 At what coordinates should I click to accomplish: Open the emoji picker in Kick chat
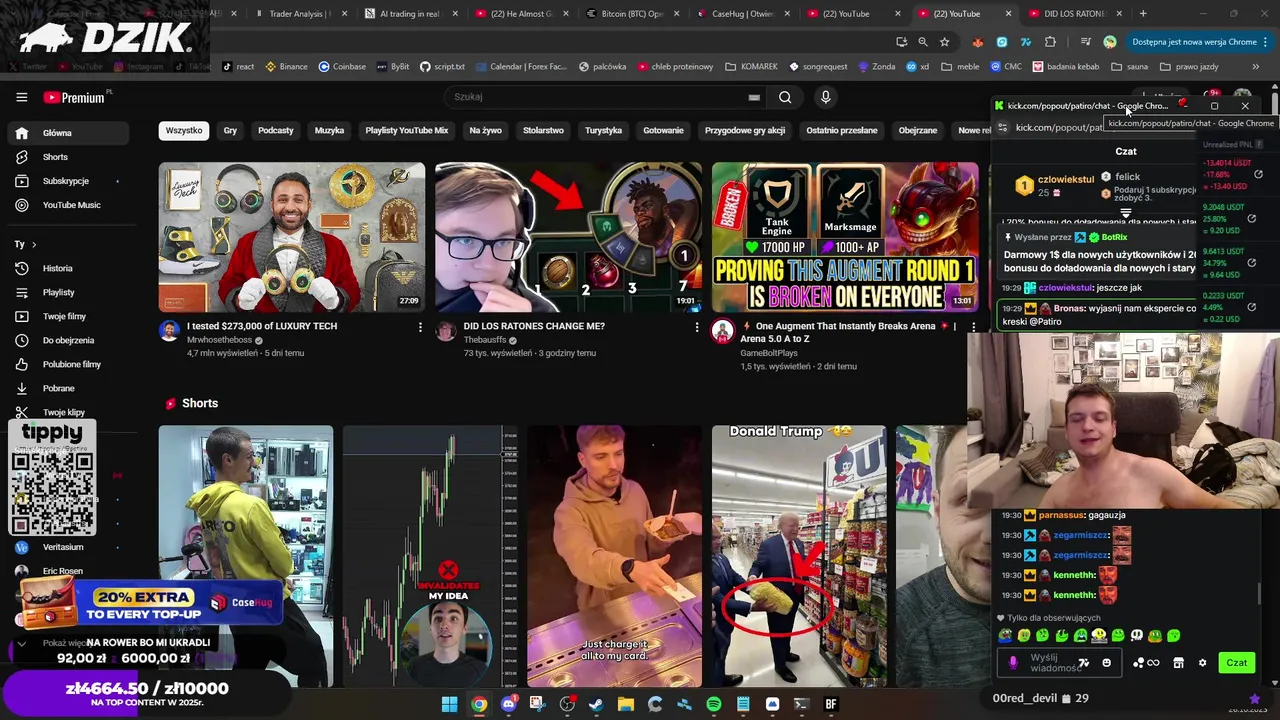(1106, 662)
